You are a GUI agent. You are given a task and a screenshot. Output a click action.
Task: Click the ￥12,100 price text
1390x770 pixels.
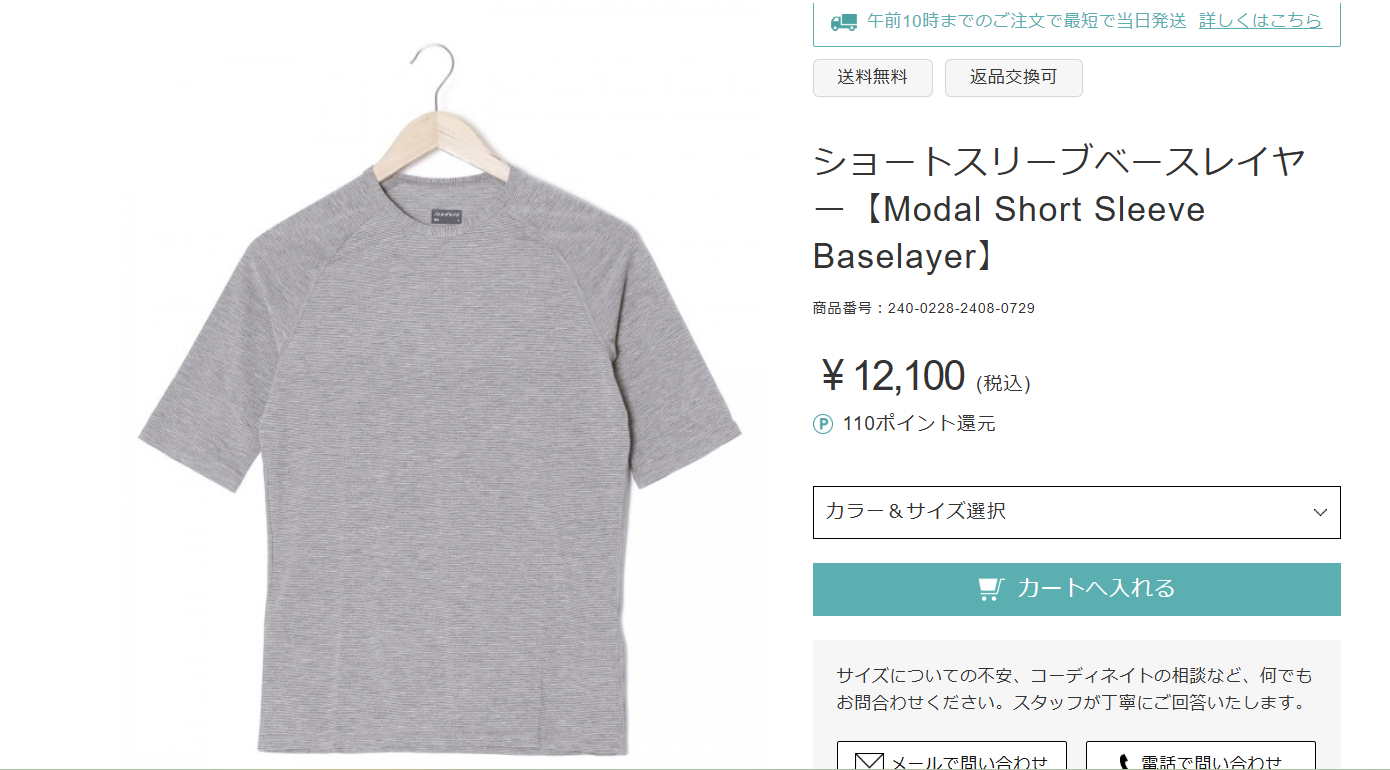892,377
